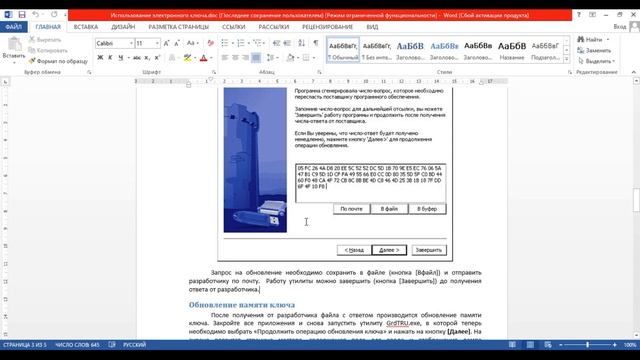Cut selection with Вырезать
The image size is (640, 360).
tap(45, 40)
